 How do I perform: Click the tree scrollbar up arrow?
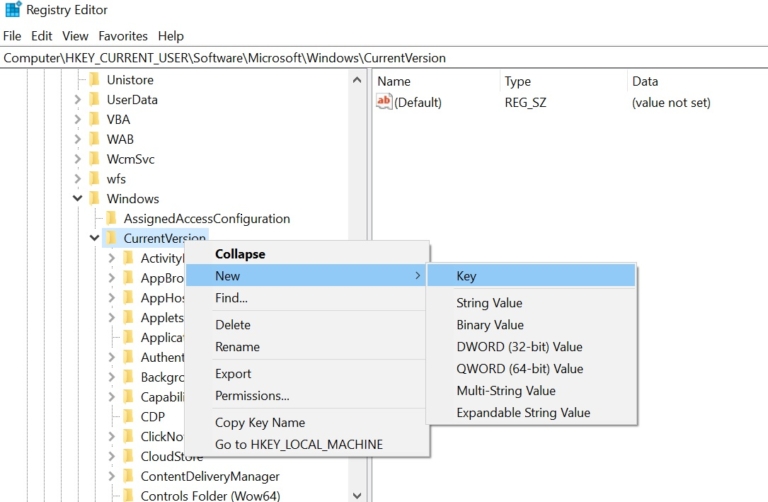(357, 80)
